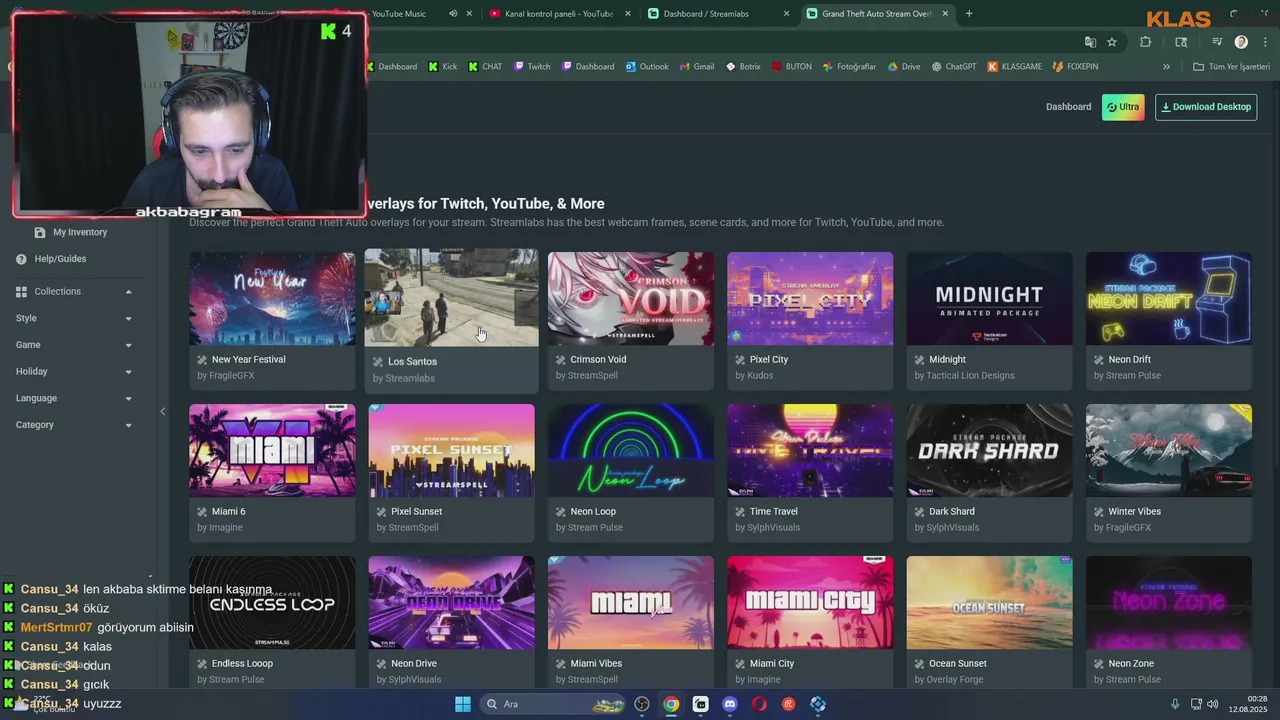Image resolution: width=1280 pixels, height=720 pixels.
Task: Open the Dark Shard theme name link
Action: coord(952,511)
